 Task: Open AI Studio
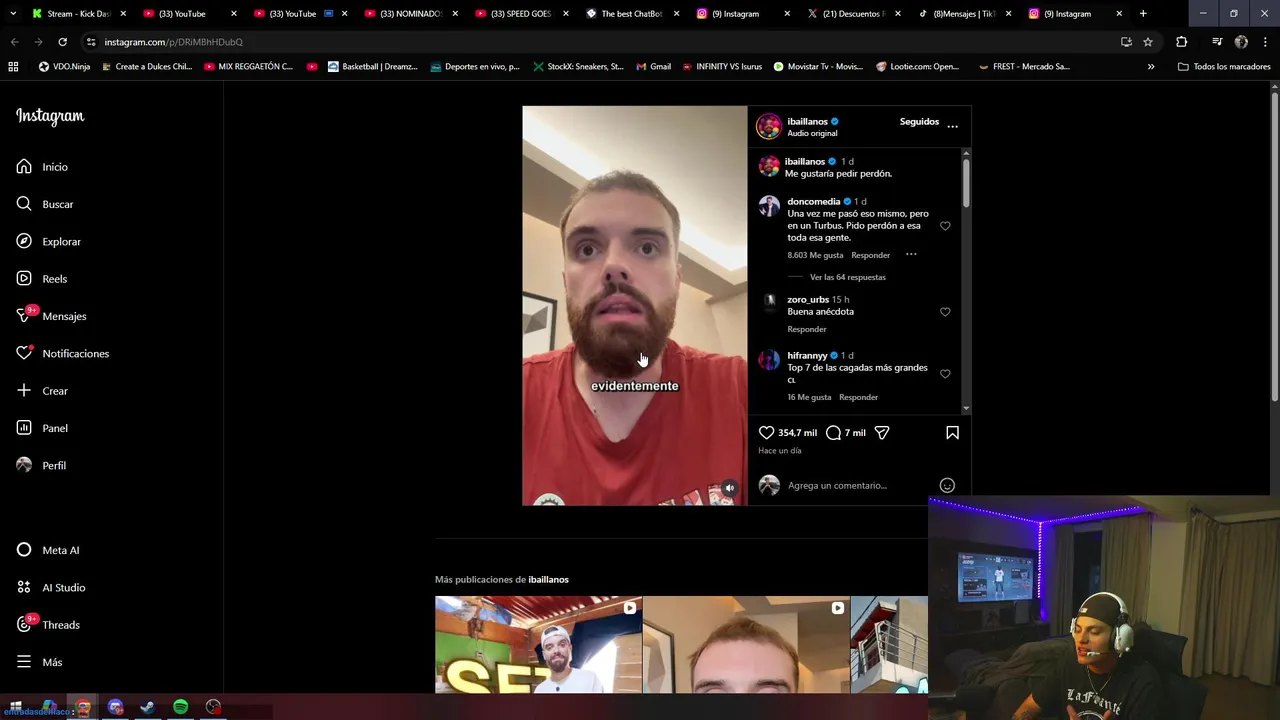51,587
